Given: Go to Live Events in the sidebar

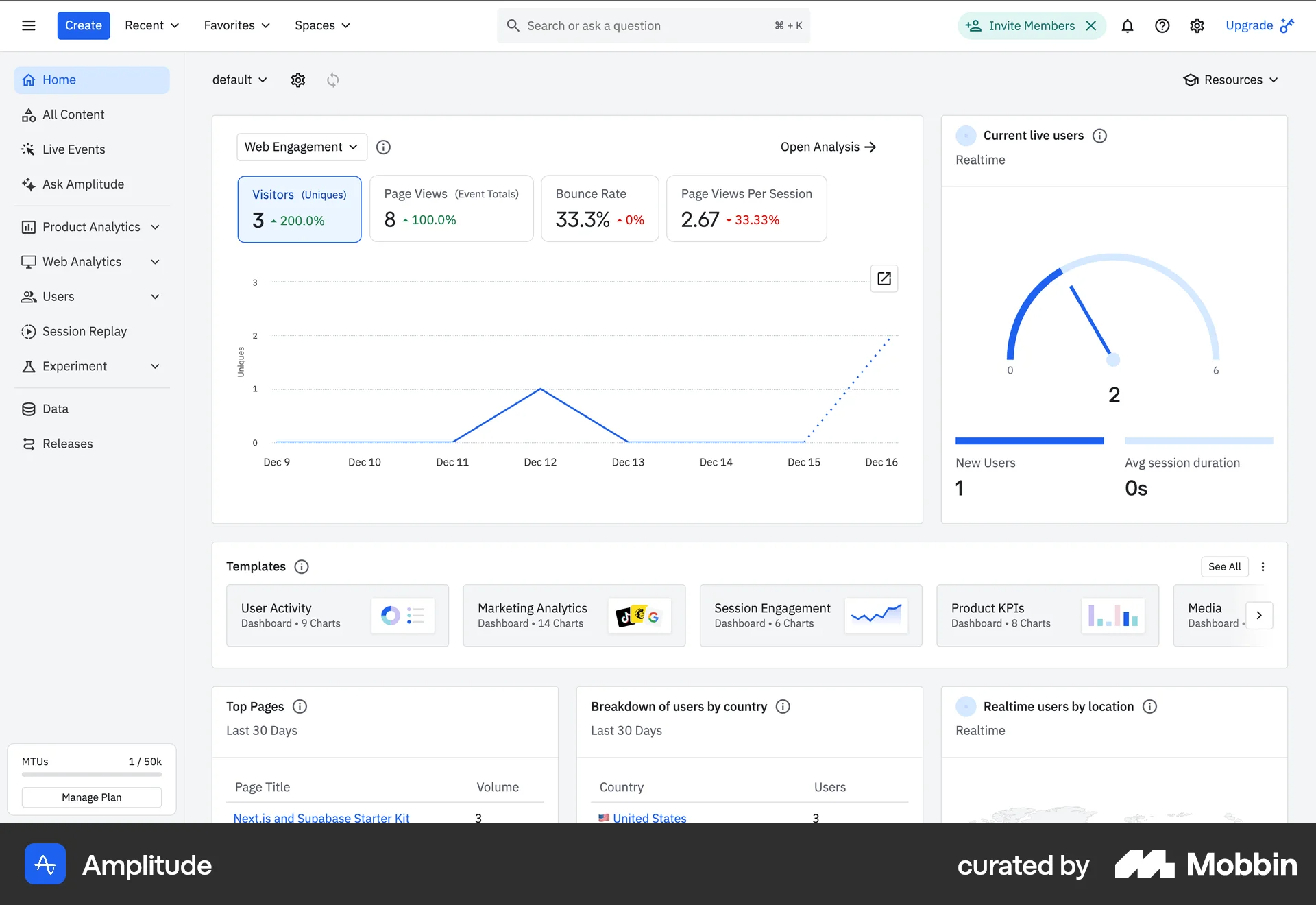Looking at the screenshot, I should 73,149.
